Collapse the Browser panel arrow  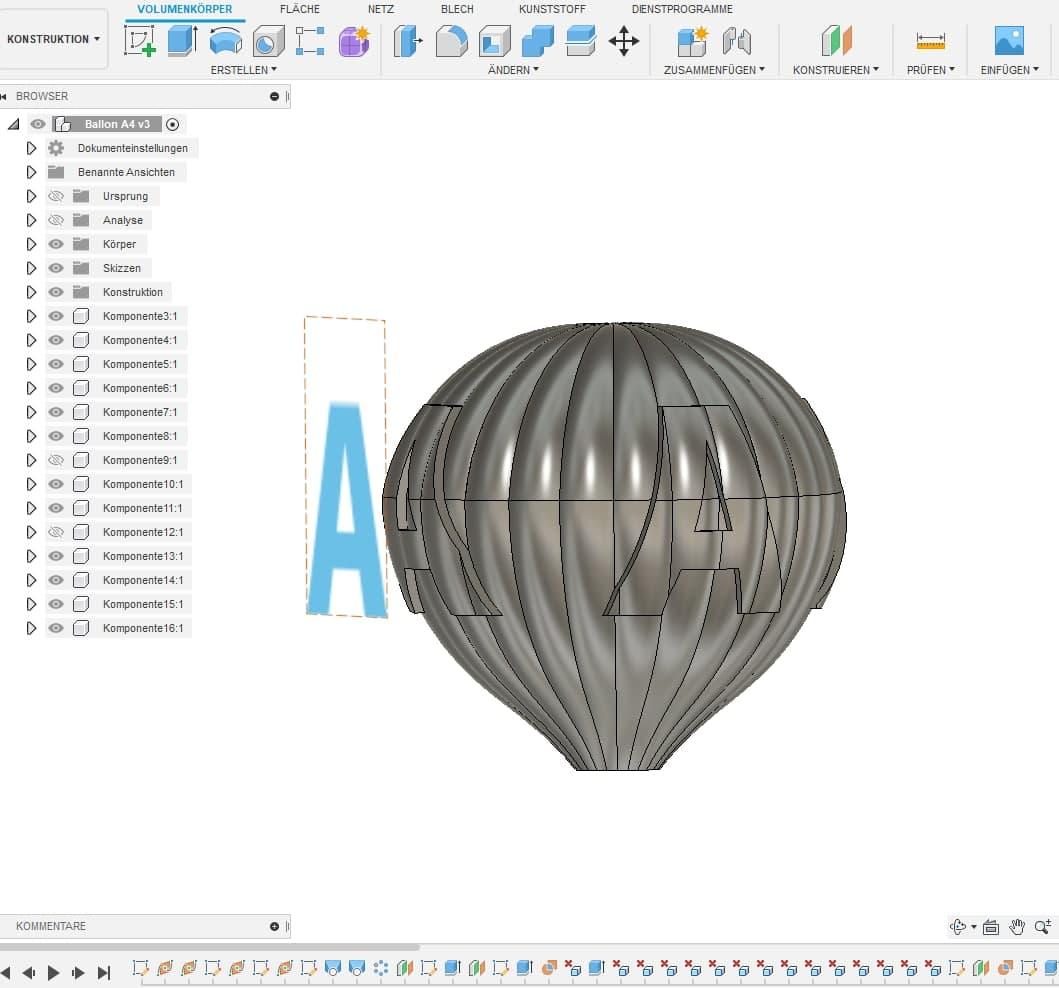[4, 97]
